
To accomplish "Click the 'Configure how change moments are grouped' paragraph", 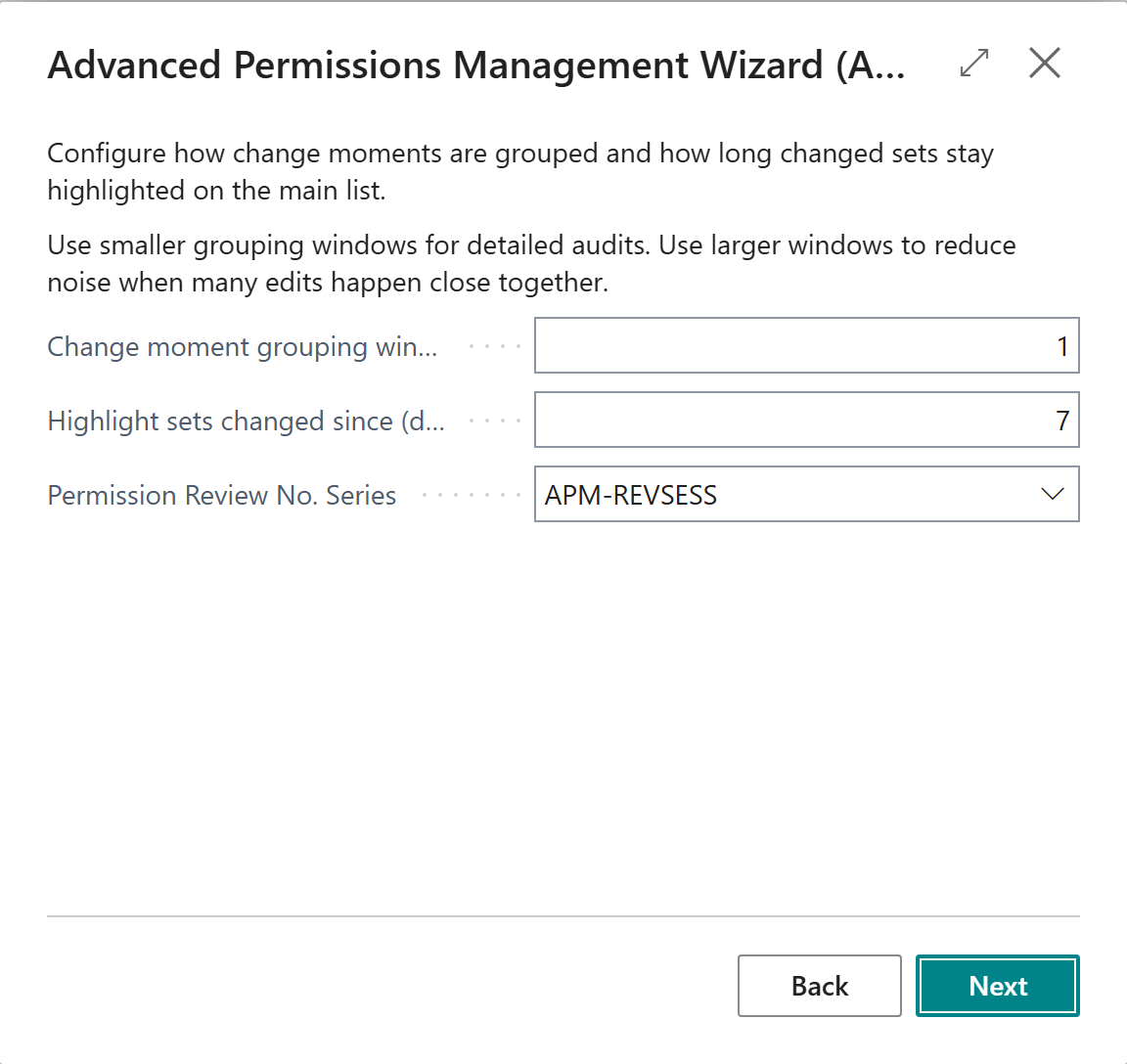I will (520, 172).
